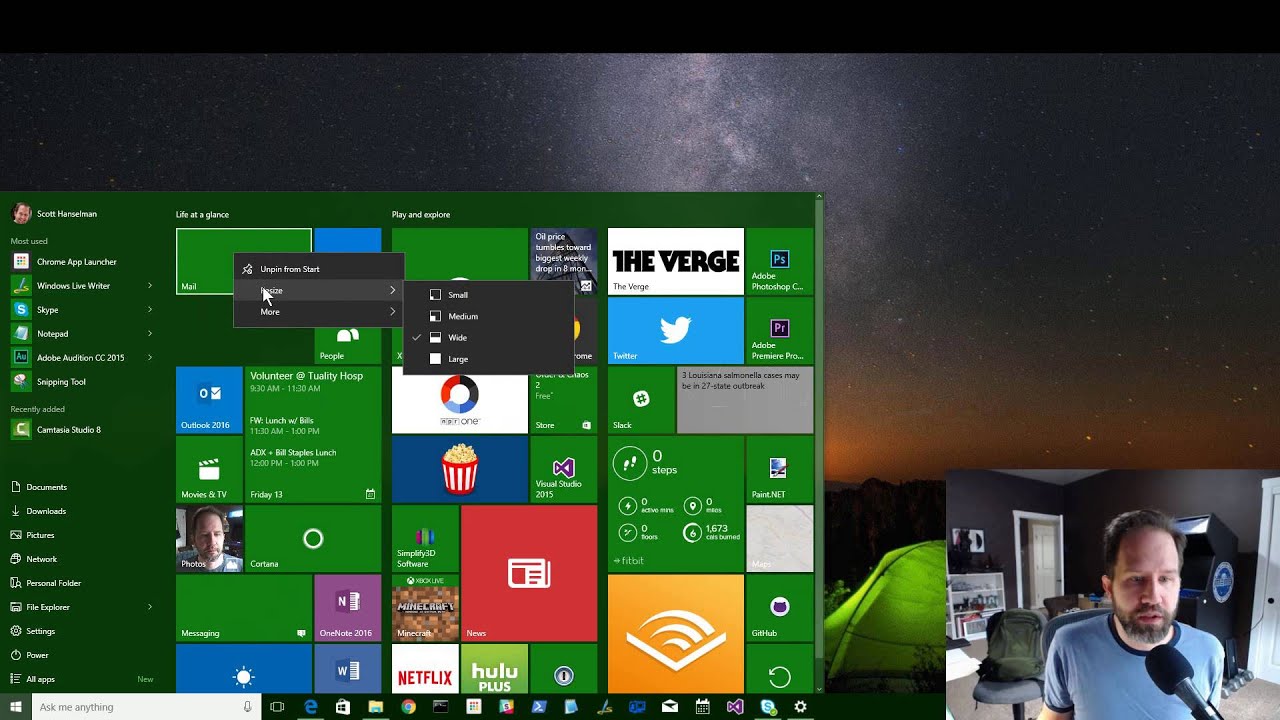
Task: Launch the OneNote 2016 tile
Action: coord(348,608)
